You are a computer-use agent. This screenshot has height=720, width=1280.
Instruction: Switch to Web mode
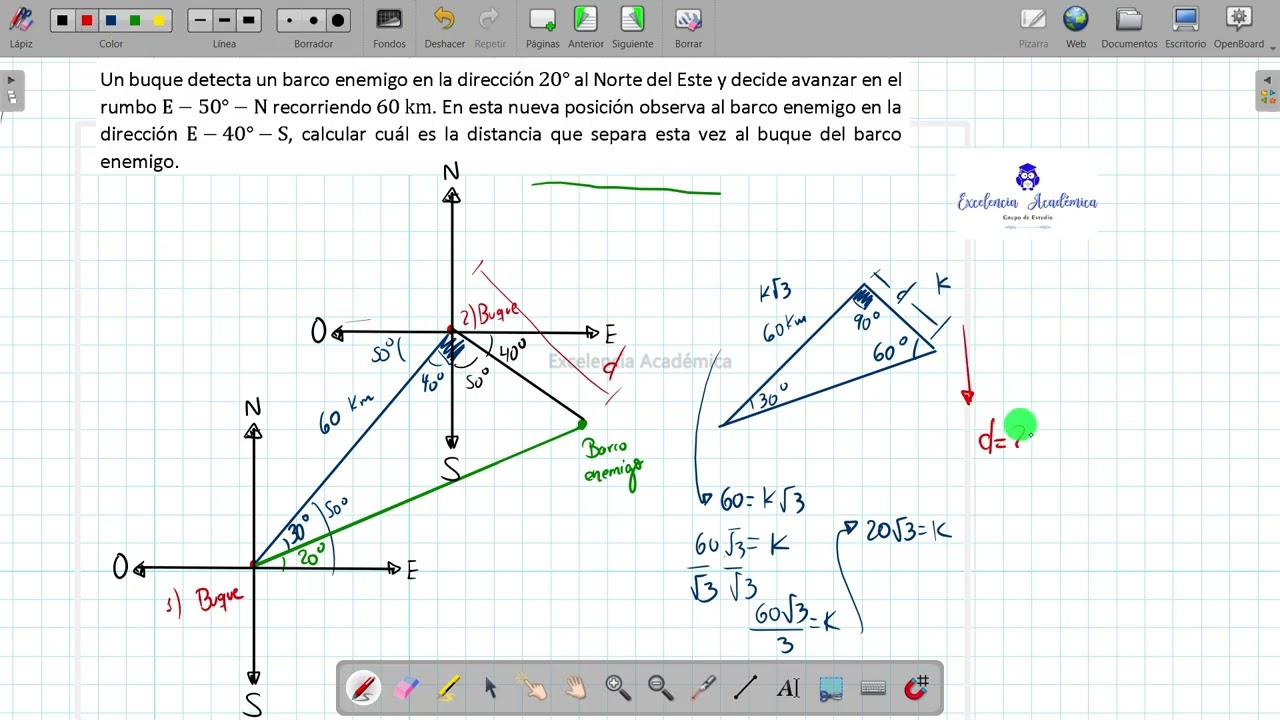point(1076,27)
